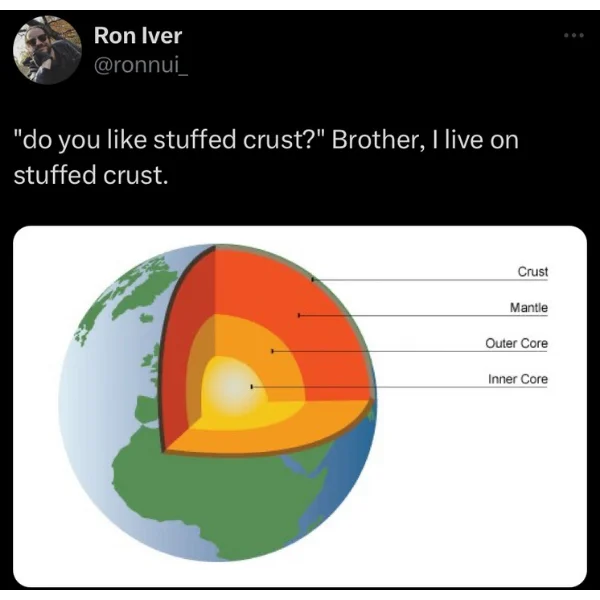This screenshot has width=600, height=600.
Task: Click the stuffed crust tweet text
Action: pos(266,157)
